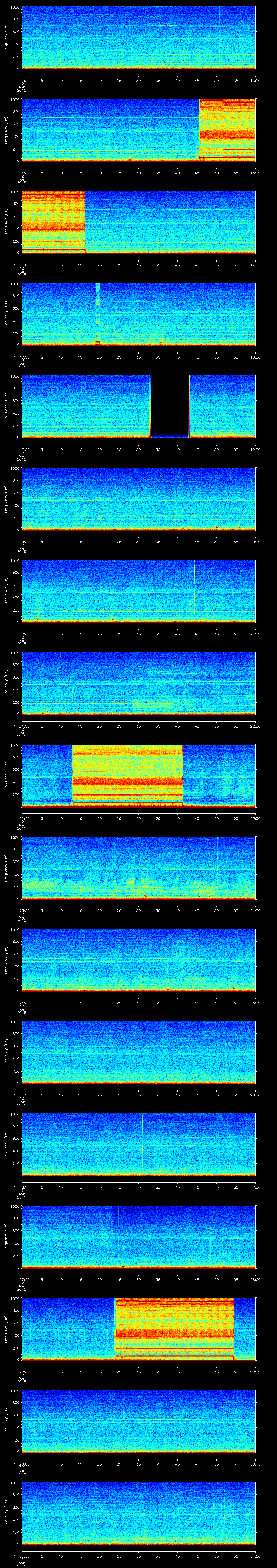Viewport: 277px width, 1568px height.
Task: Open the spectrogram panel starting at 11:24:00
Action: [138, 959]
